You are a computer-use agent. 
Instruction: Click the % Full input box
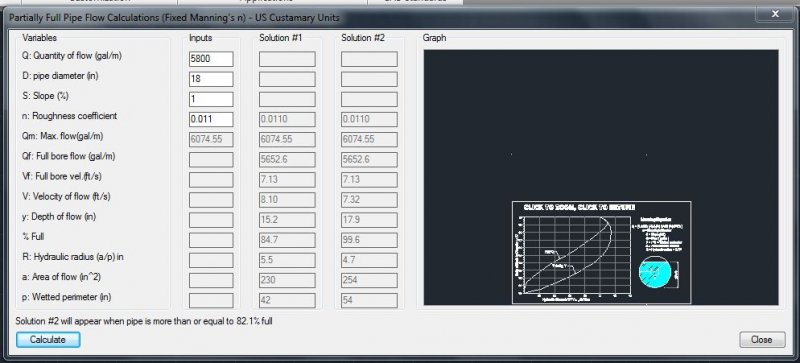click(211, 240)
